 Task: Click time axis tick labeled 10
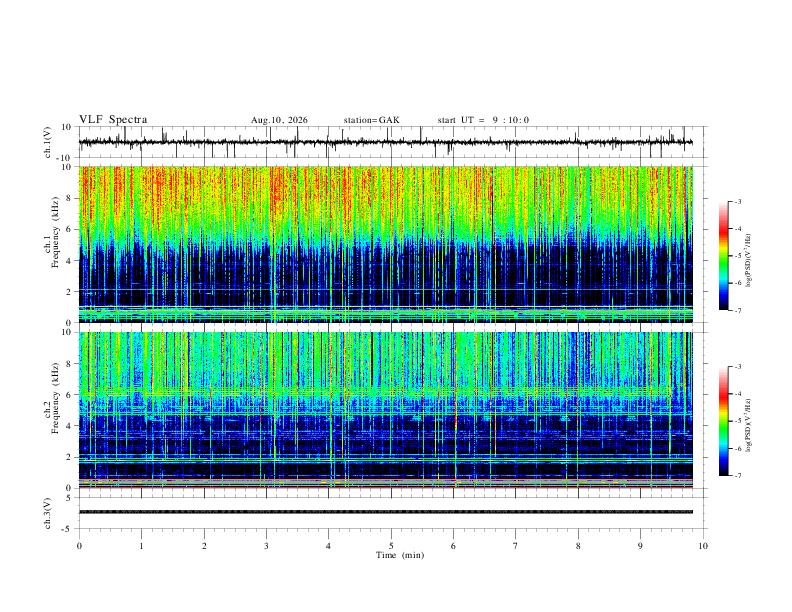coord(703,546)
